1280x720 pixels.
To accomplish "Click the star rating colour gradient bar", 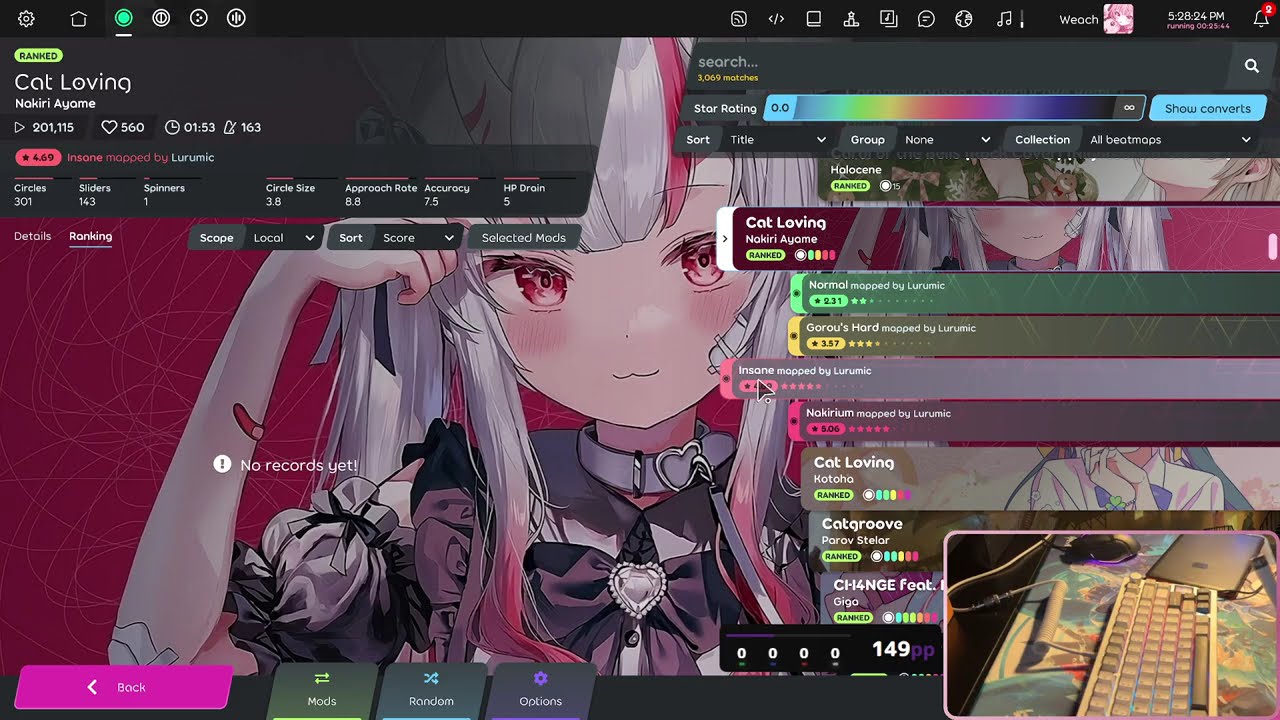I will coord(956,108).
